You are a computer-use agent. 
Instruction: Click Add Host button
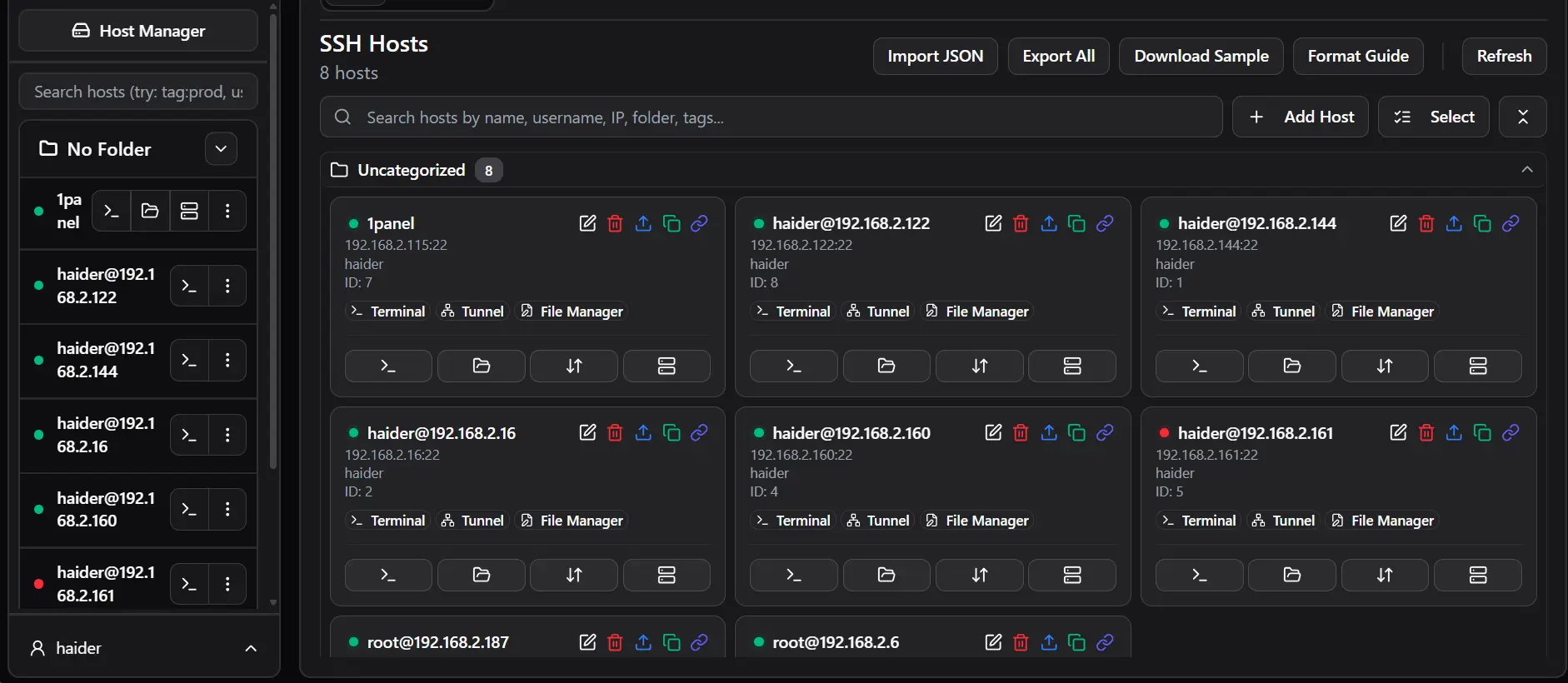[x=1301, y=117]
